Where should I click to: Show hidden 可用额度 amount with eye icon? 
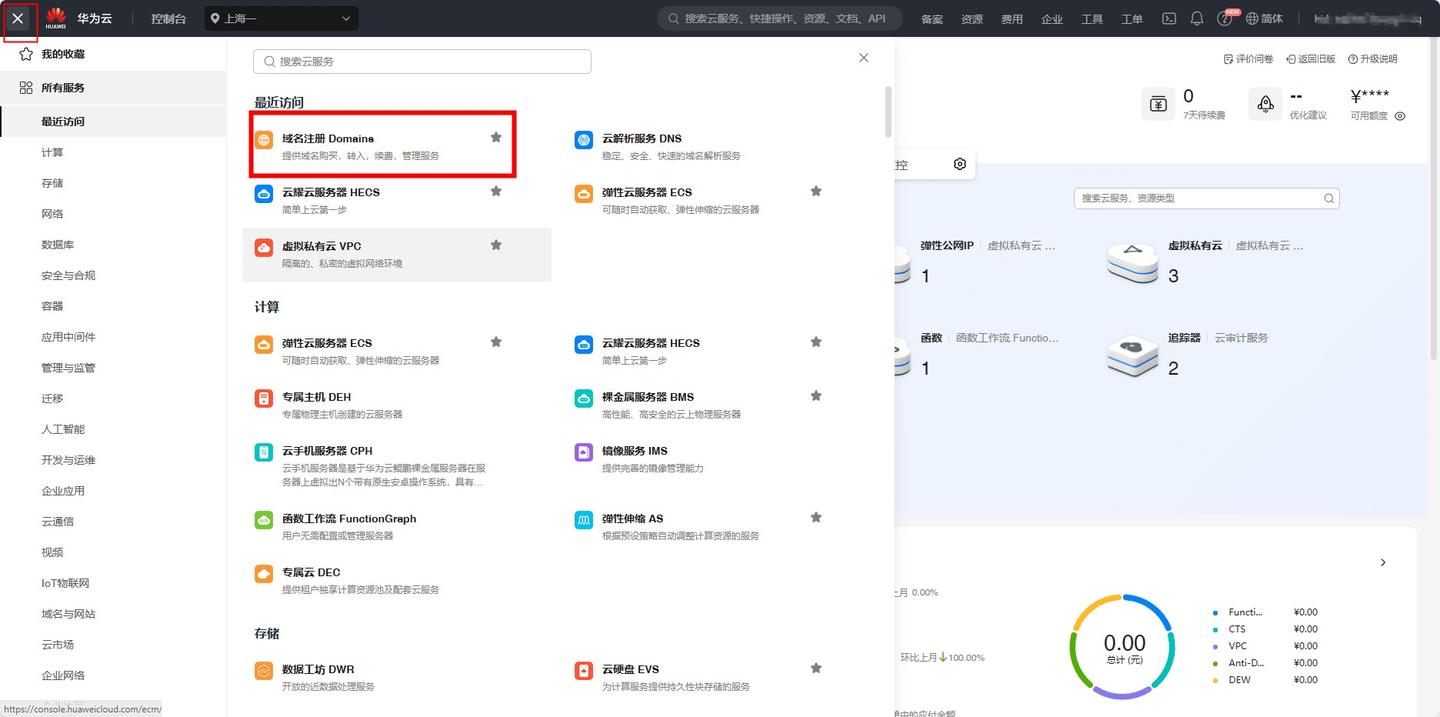click(1400, 116)
